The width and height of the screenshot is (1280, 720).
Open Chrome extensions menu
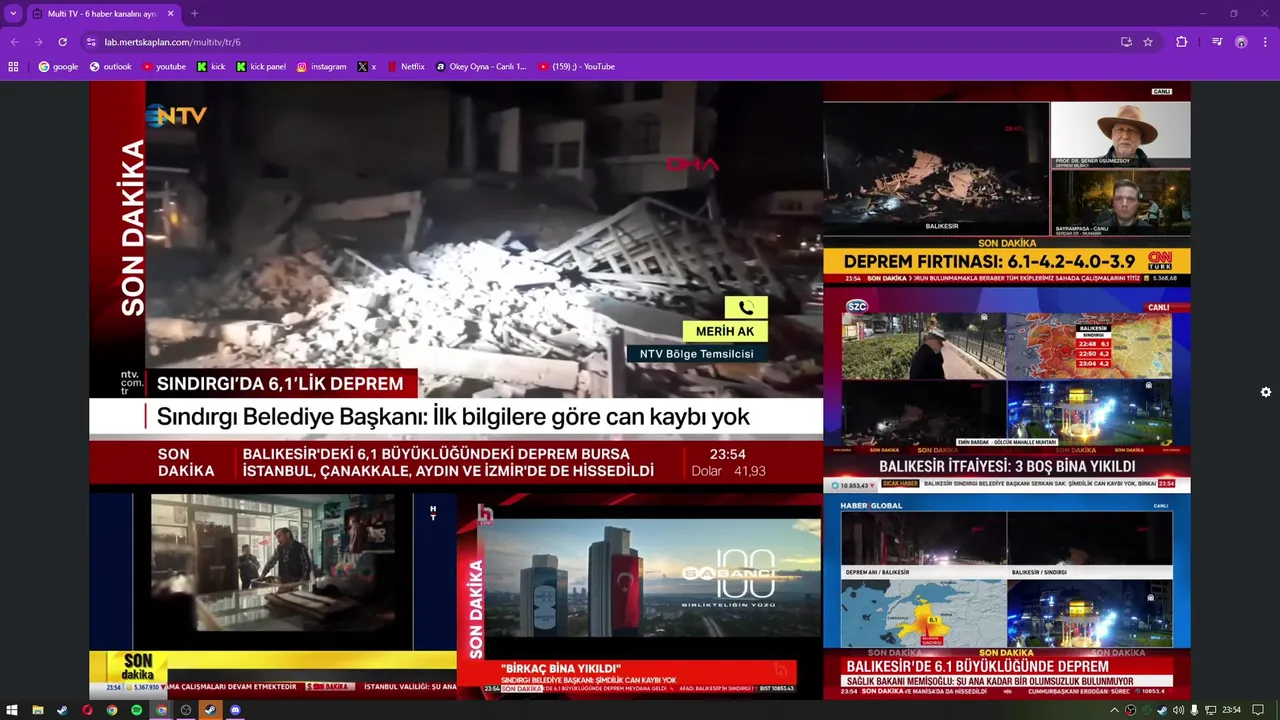[x=1181, y=42]
